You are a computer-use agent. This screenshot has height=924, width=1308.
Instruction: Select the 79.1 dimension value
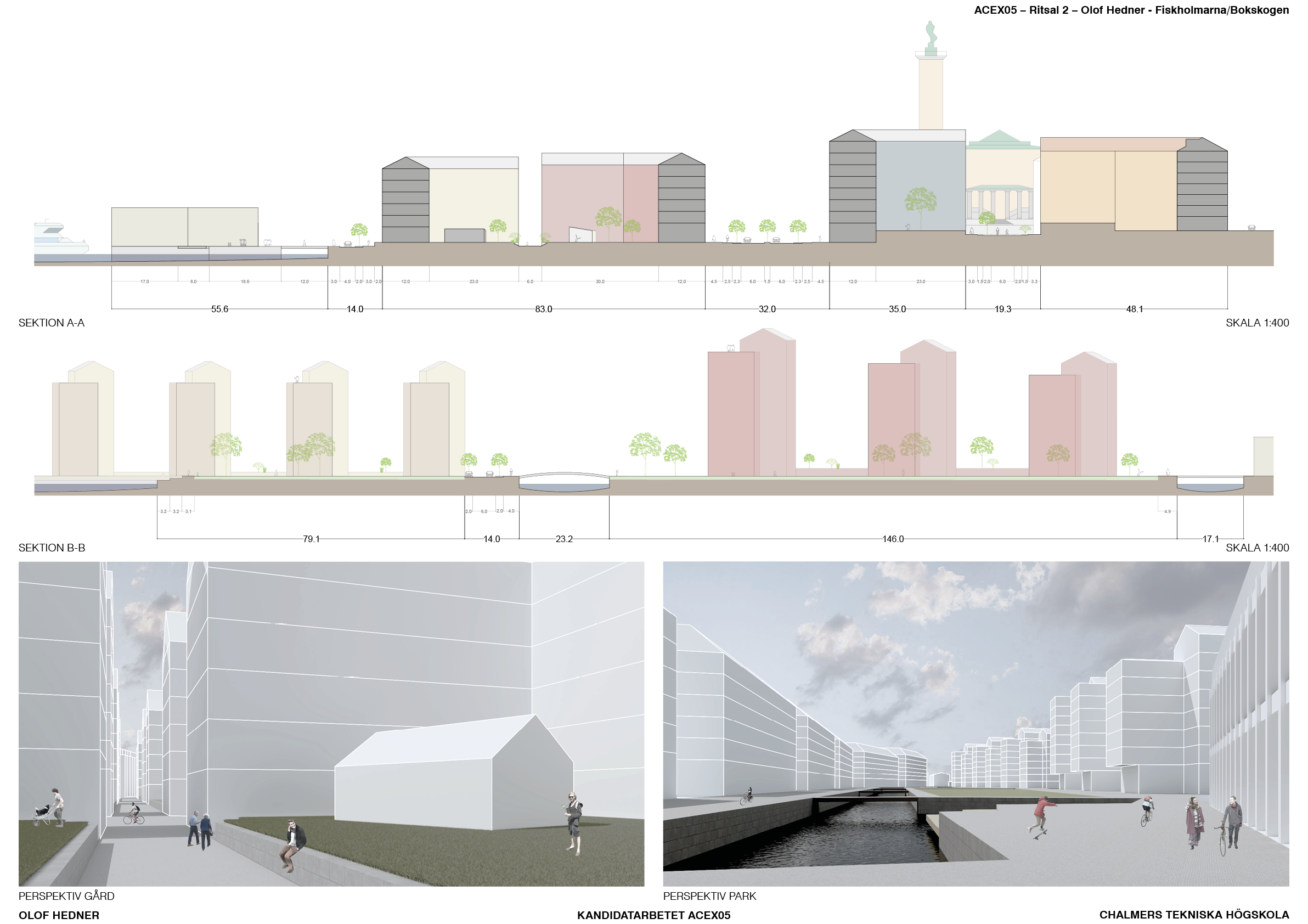click(311, 539)
